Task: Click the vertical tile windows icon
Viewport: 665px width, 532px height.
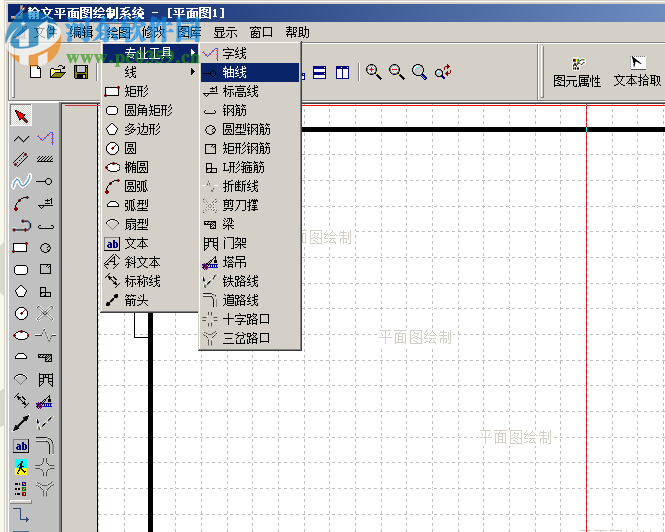Action: tap(342, 72)
